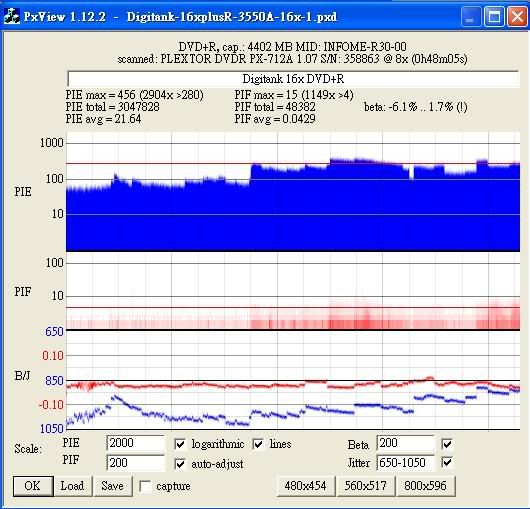Toggle the Beta display checkbox
Image resolution: width=530 pixels, height=509 pixels.
click(x=447, y=444)
